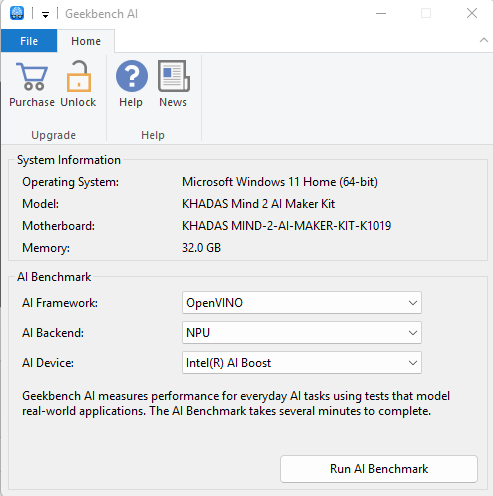Click the Unlock padlock icon
Image resolution: width=493 pixels, height=496 pixels.
(x=78, y=76)
